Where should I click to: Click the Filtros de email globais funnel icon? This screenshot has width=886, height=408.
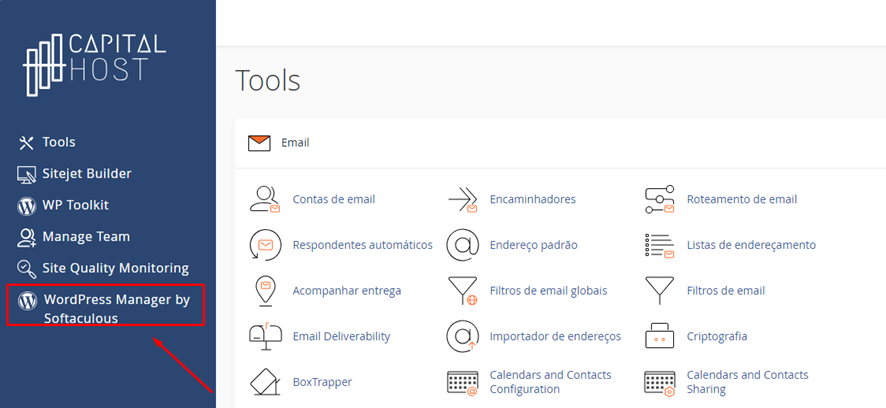(462, 290)
